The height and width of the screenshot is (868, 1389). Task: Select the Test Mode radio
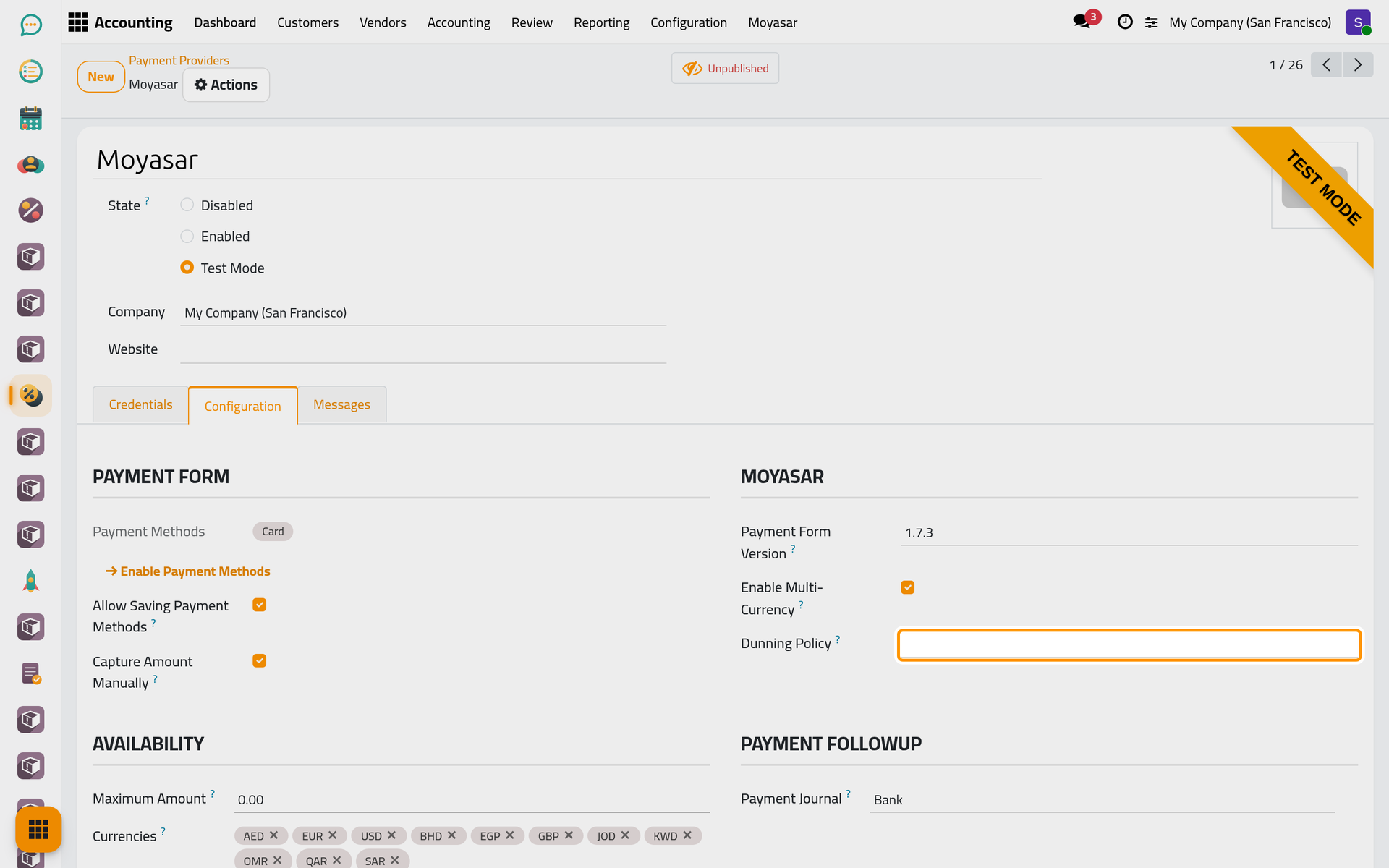pos(187,267)
